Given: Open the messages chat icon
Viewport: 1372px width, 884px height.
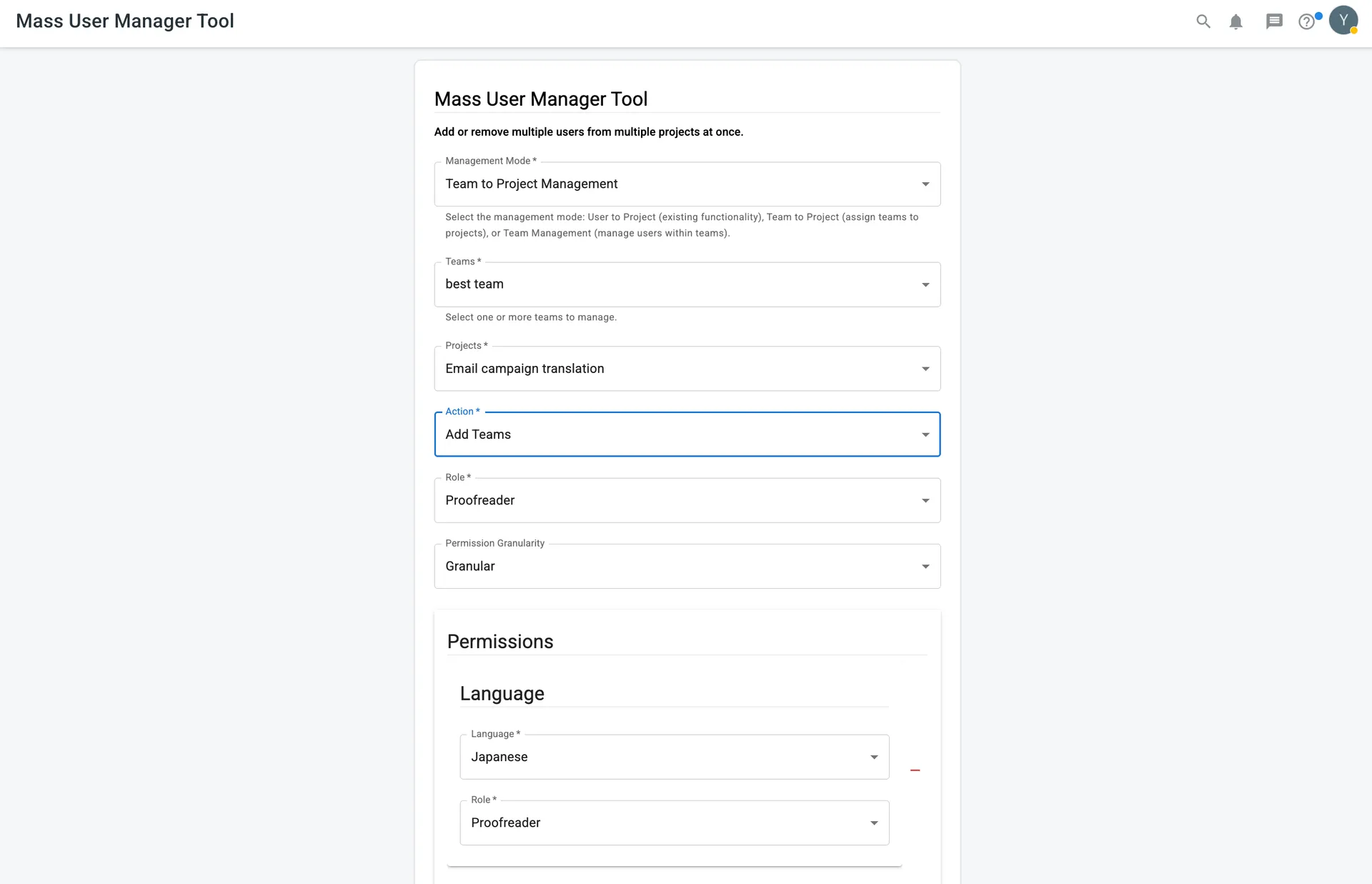Looking at the screenshot, I should click(x=1273, y=21).
